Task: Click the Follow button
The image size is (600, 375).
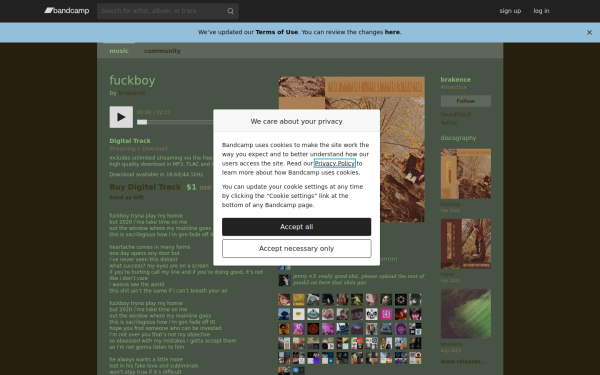Action: pos(466,101)
